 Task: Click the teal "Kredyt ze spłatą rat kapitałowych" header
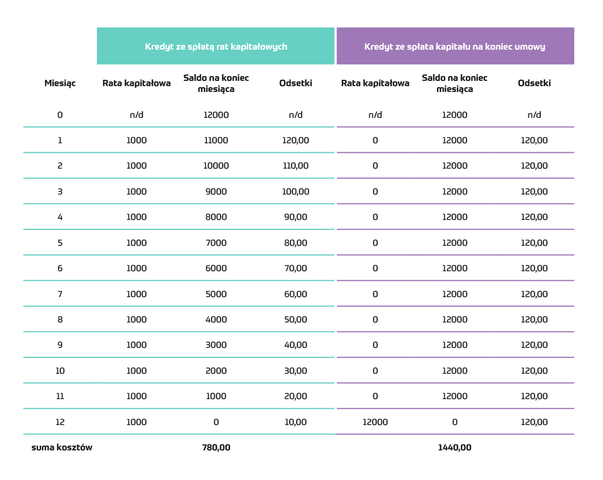(x=215, y=46)
